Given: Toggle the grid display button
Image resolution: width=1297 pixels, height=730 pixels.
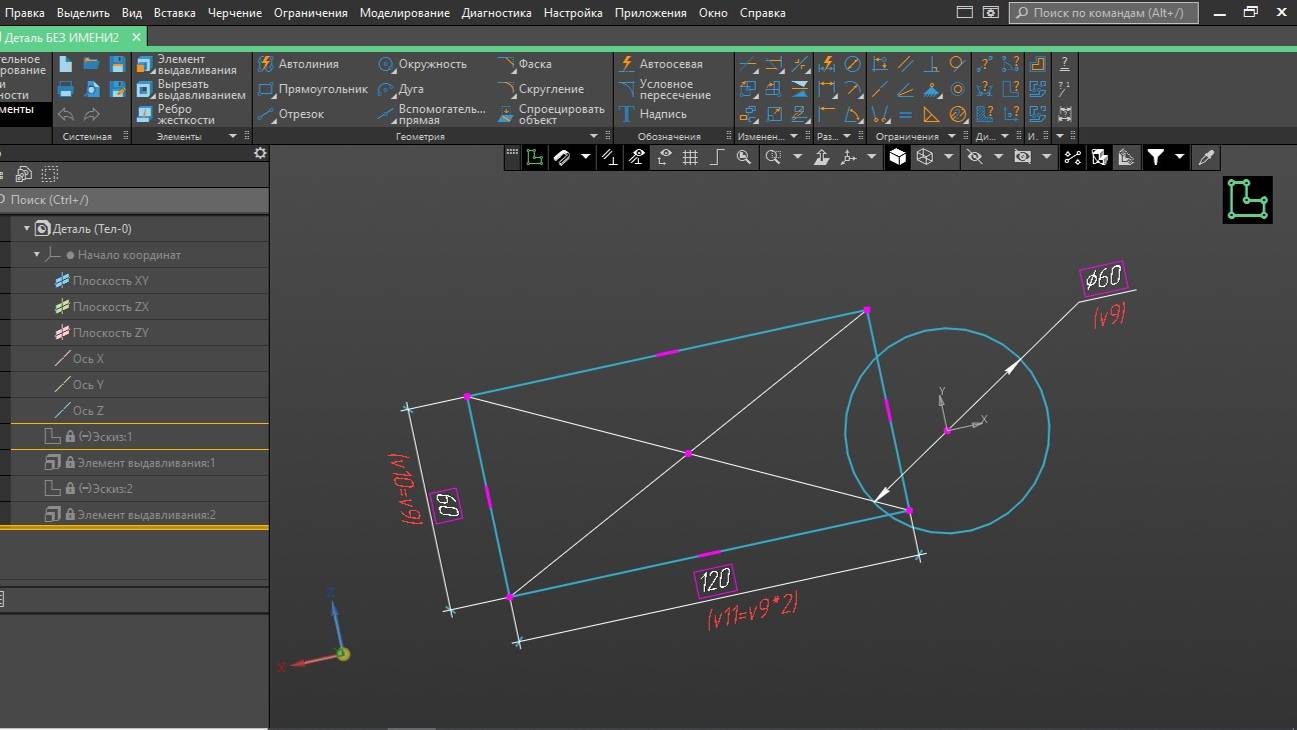Looking at the screenshot, I should point(690,157).
